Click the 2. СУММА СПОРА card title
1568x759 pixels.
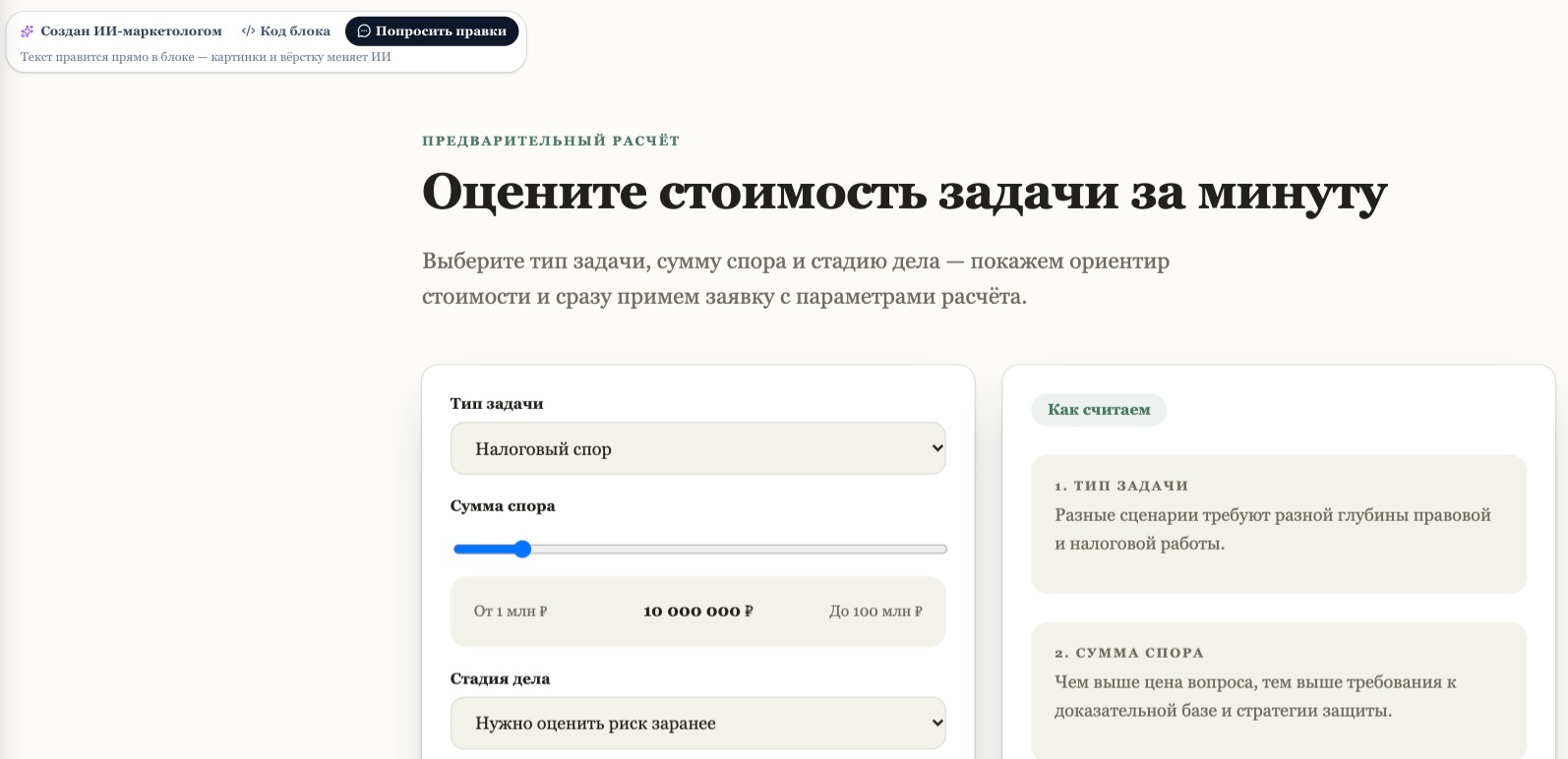(1129, 653)
